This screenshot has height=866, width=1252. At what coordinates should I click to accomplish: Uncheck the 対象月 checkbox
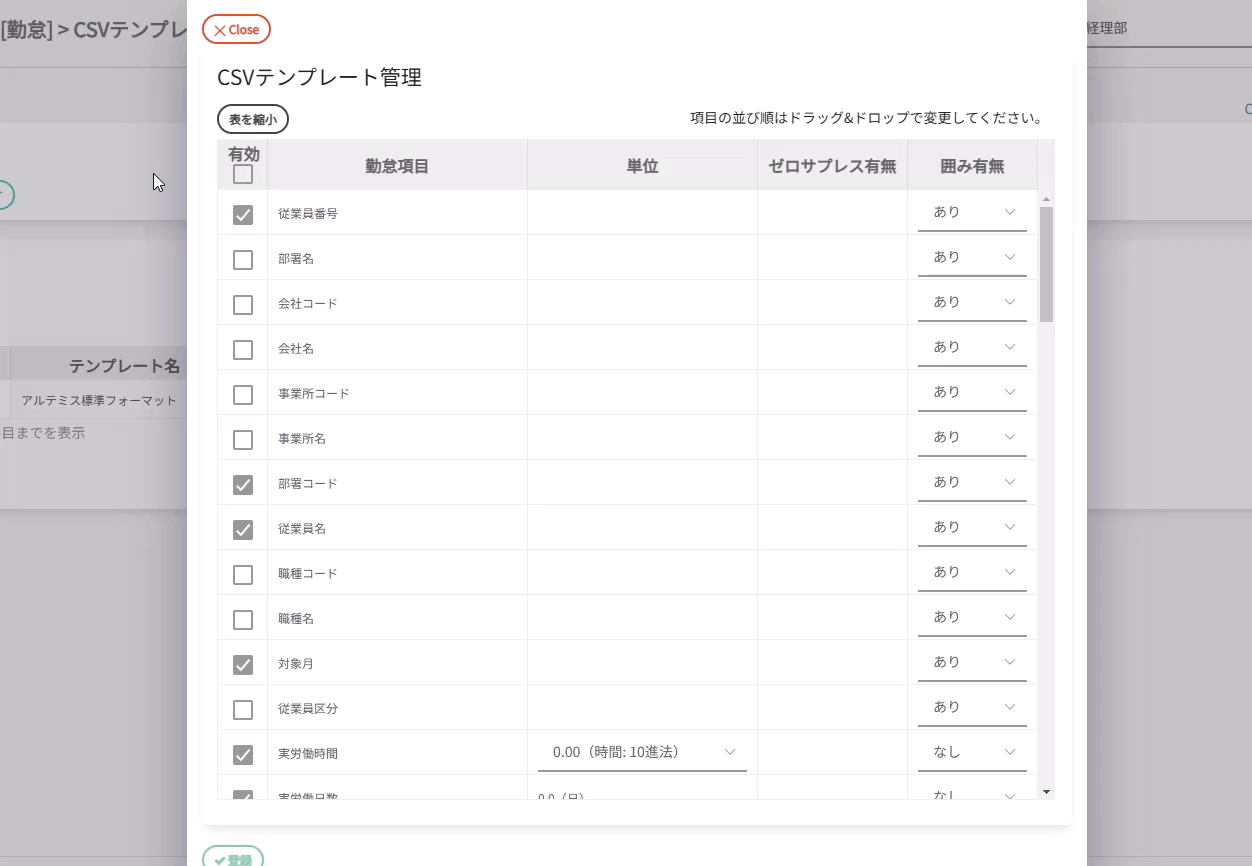(x=243, y=665)
